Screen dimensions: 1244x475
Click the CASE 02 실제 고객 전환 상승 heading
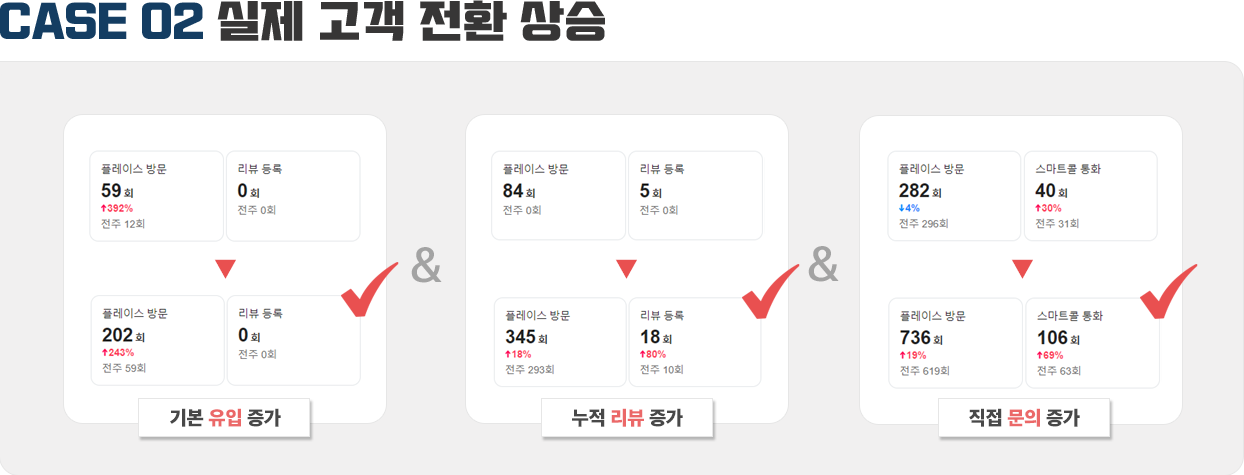(x=303, y=23)
